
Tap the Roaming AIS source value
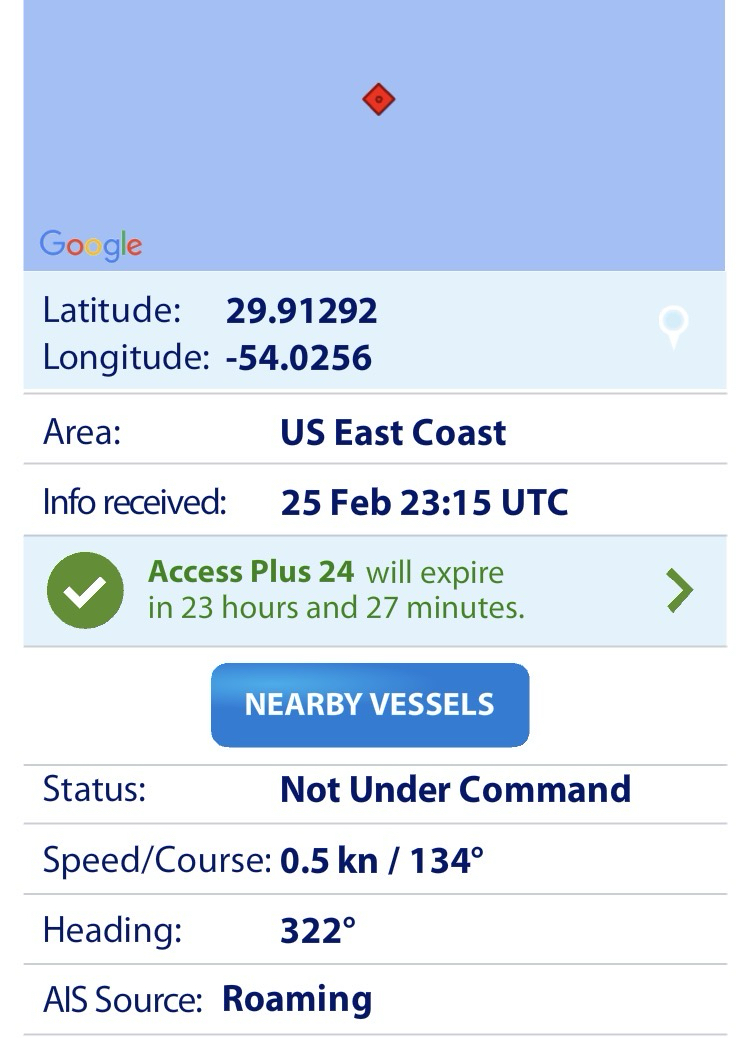point(297,999)
